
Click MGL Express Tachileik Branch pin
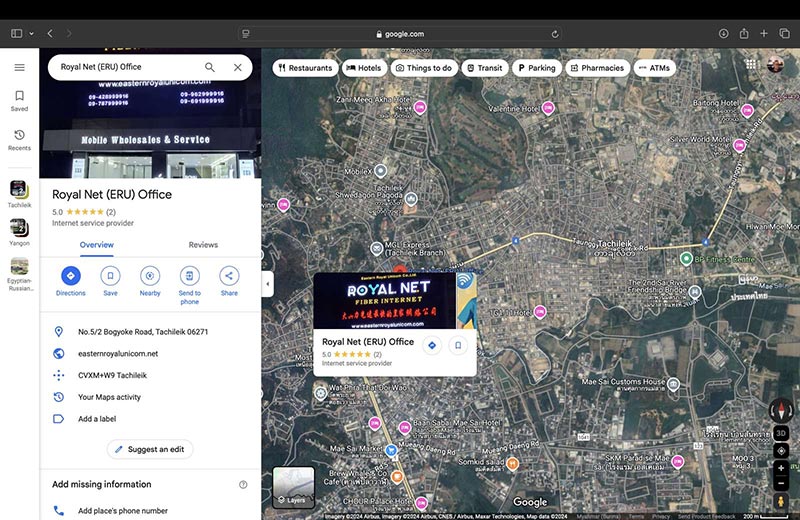click(377, 249)
